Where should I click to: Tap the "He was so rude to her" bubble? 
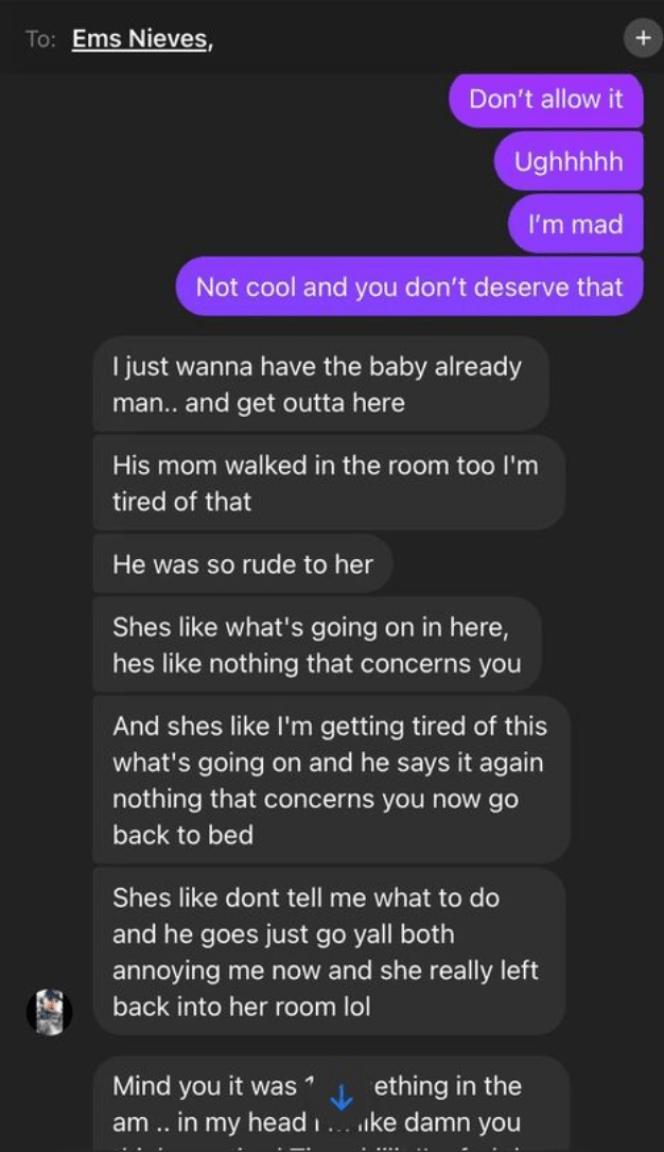242,564
